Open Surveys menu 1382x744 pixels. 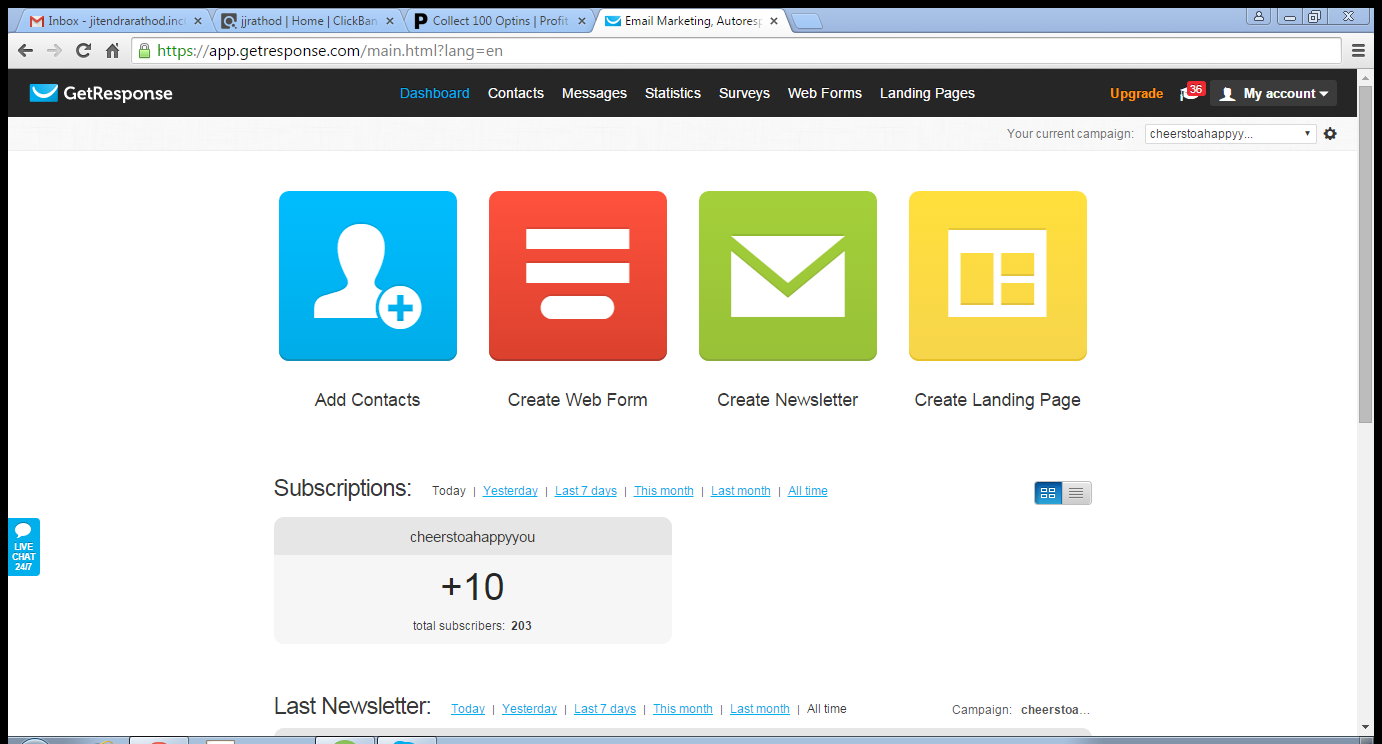744,93
